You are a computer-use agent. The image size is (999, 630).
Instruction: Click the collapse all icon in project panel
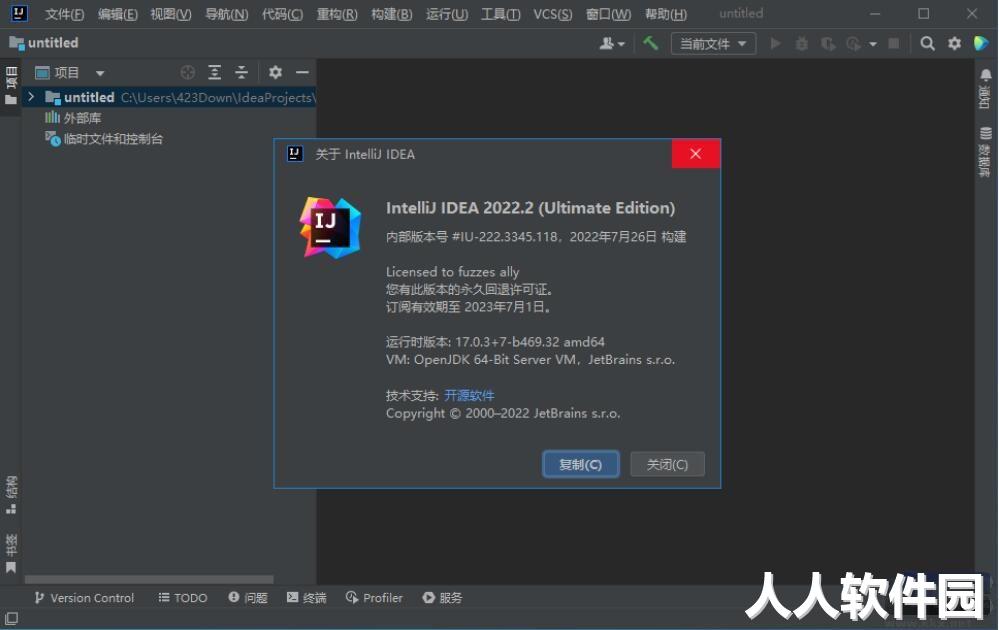pos(241,73)
